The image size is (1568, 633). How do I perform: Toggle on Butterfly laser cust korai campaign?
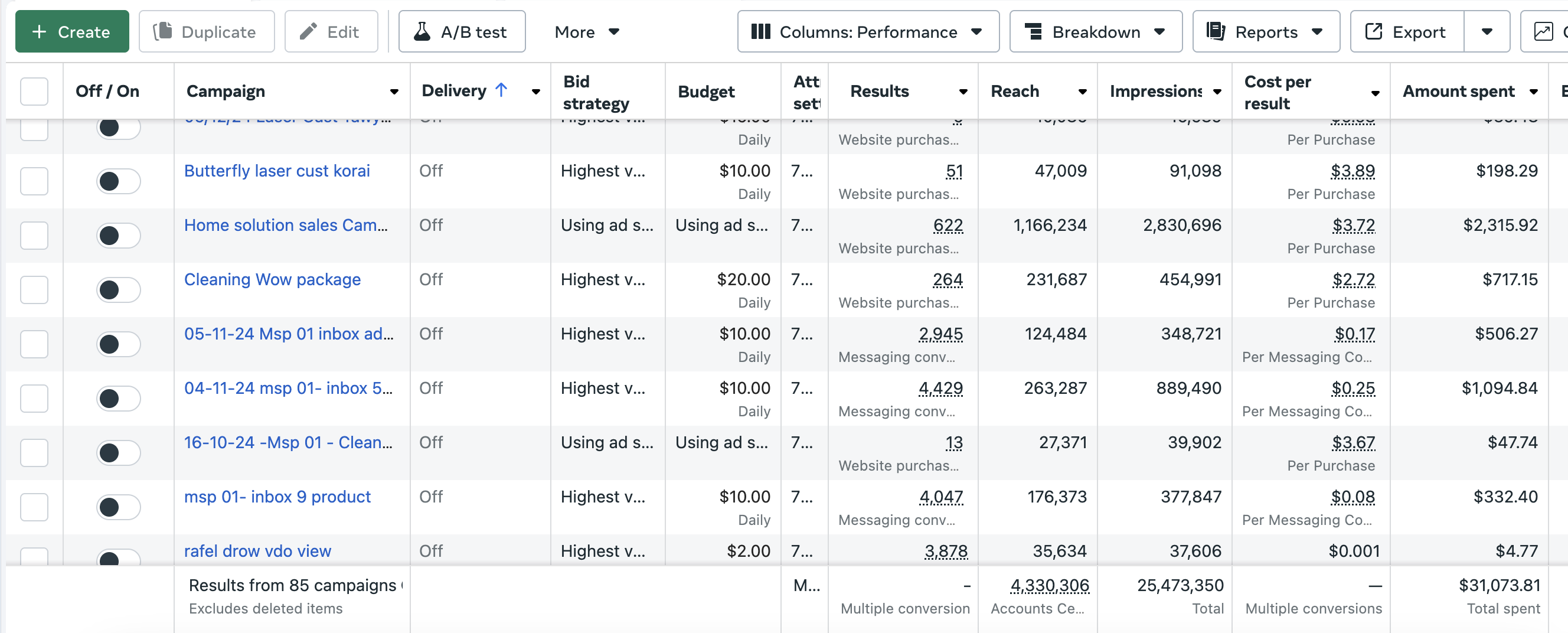pos(118,181)
